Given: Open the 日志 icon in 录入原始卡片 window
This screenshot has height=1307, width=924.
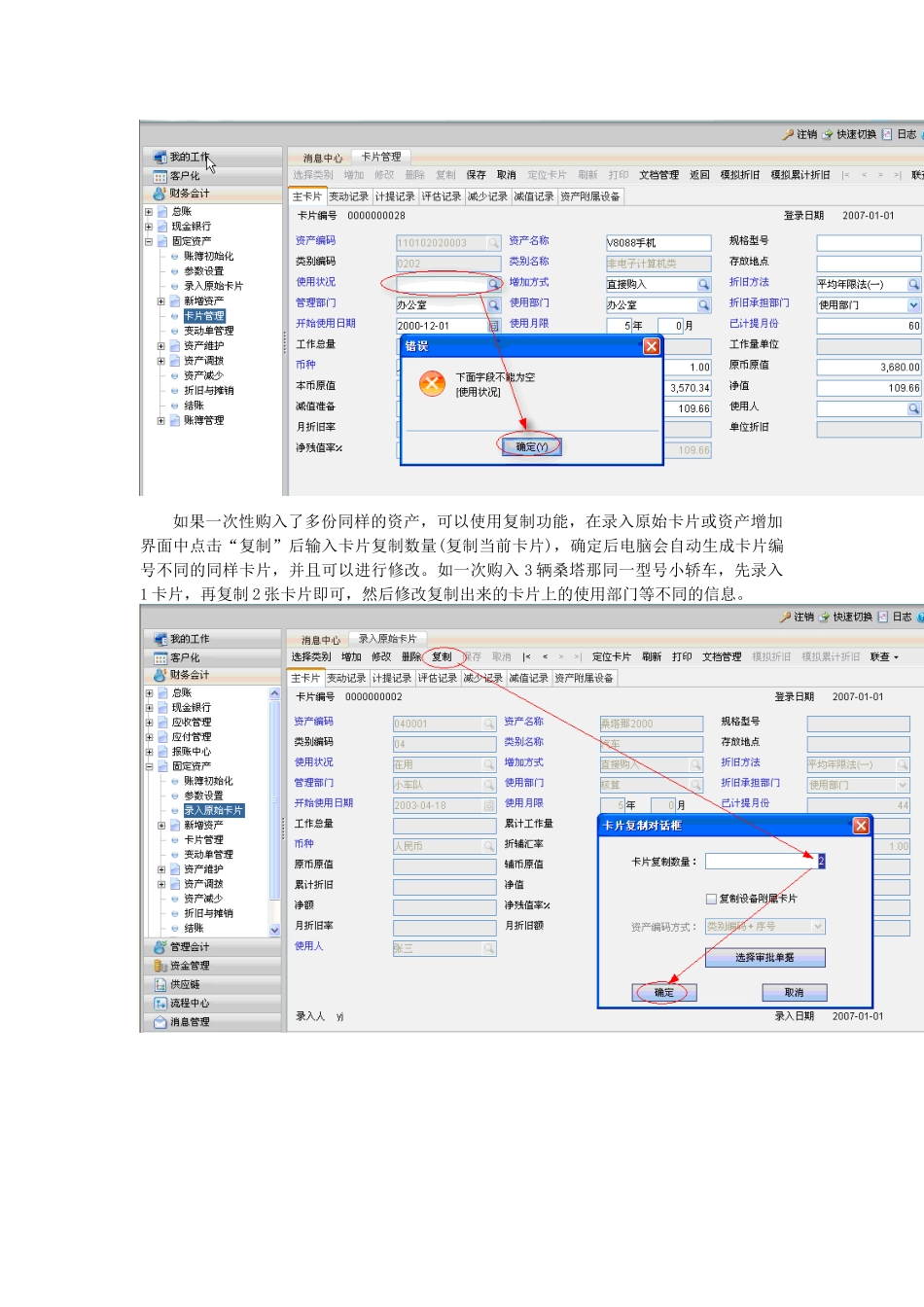Looking at the screenshot, I should [x=883, y=617].
